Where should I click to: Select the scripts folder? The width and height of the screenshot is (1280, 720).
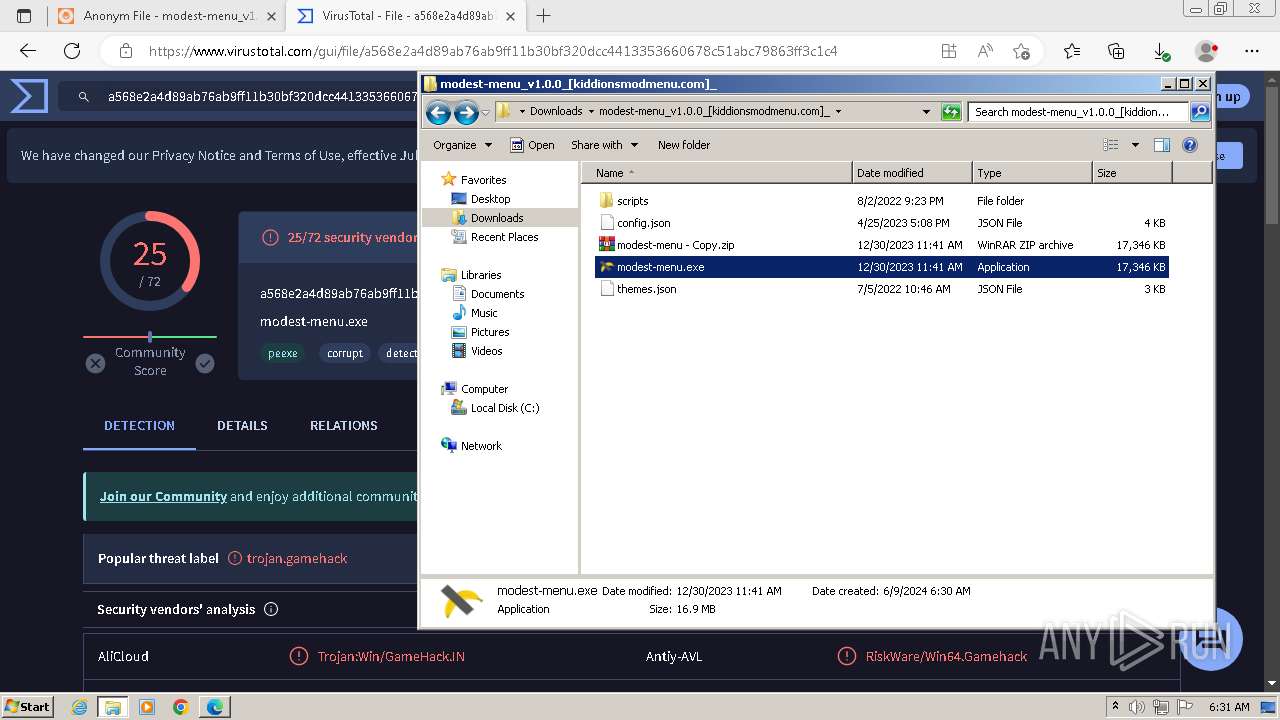coord(632,201)
